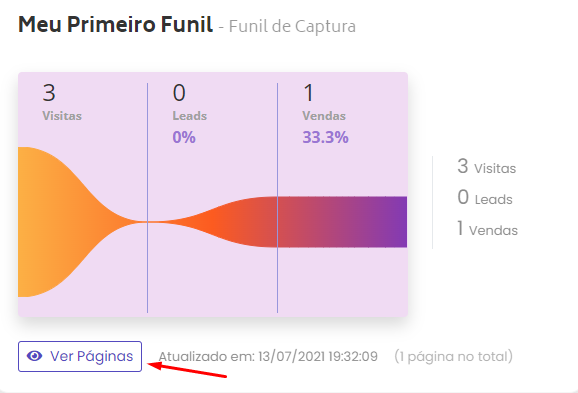Click the eye icon in Ver Páginas

(x=34, y=356)
